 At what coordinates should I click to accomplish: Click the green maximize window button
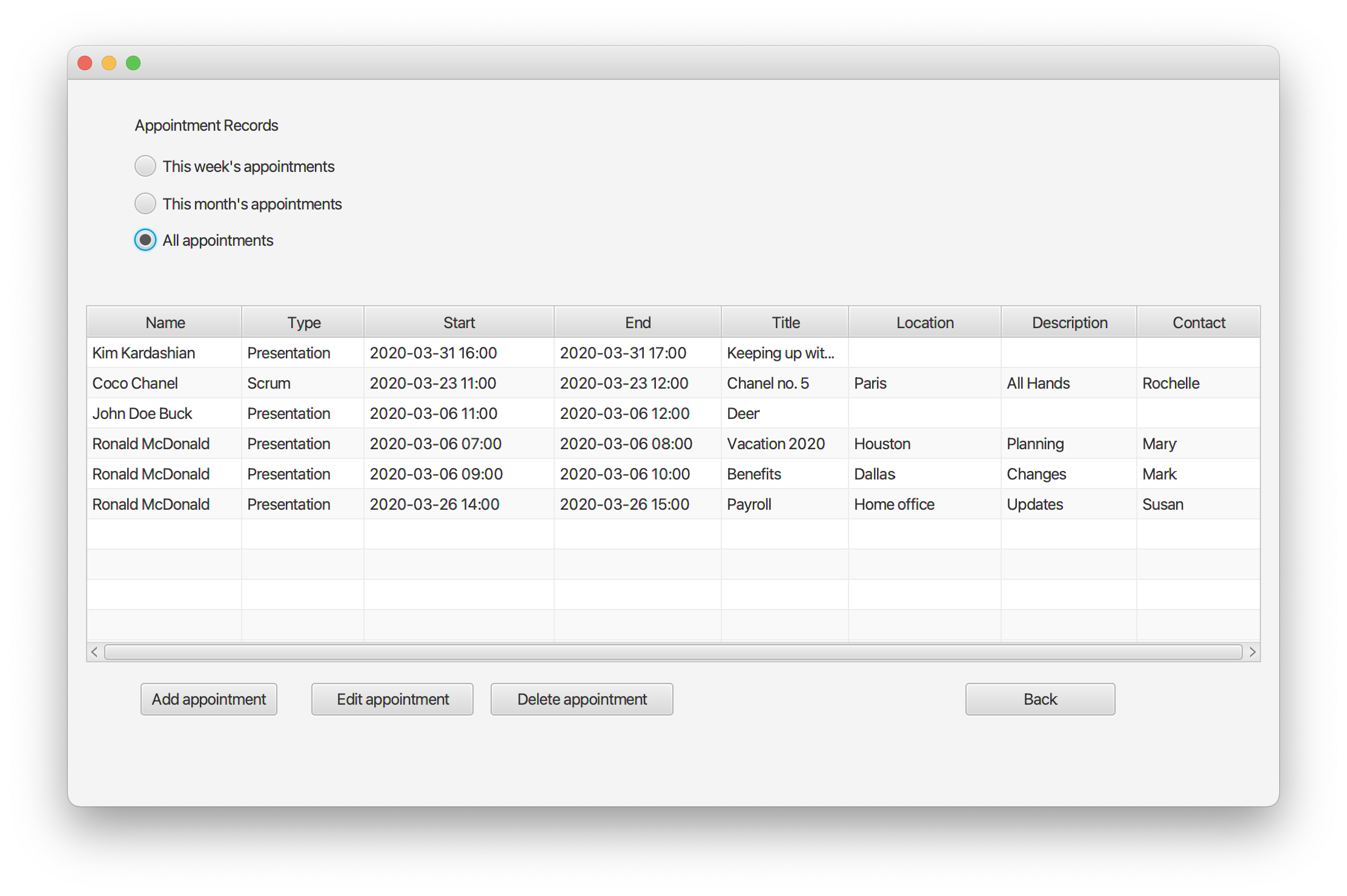pos(133,63)
